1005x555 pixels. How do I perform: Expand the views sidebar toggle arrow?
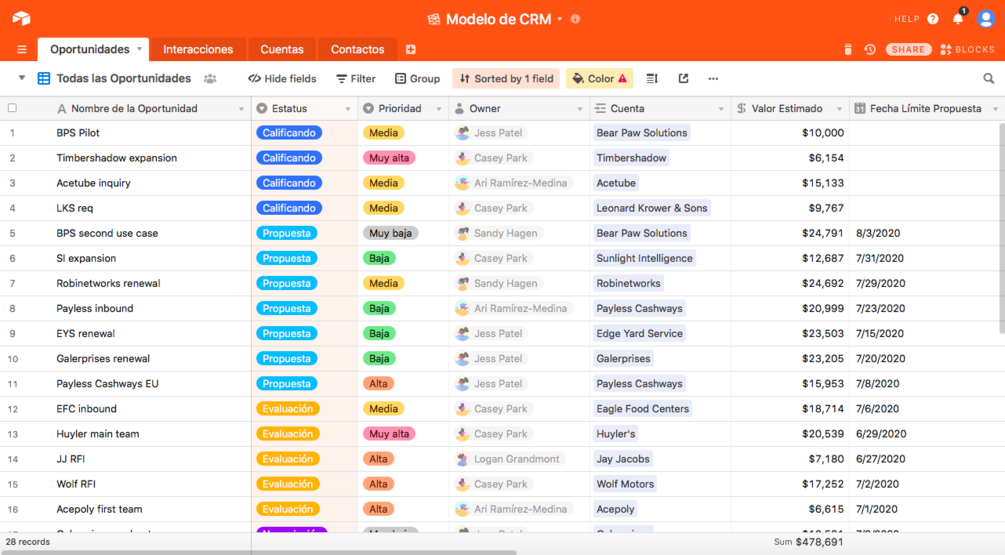21,78
